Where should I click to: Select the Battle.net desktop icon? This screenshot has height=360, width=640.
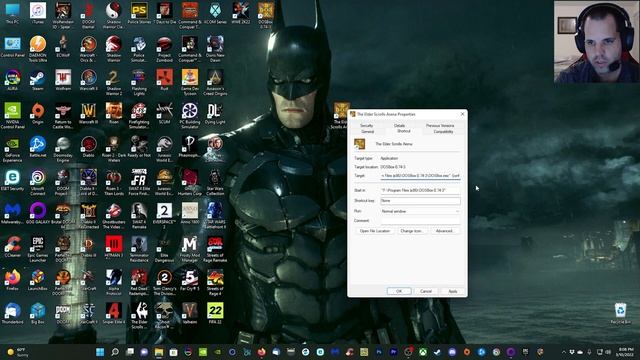pos(38,147)
